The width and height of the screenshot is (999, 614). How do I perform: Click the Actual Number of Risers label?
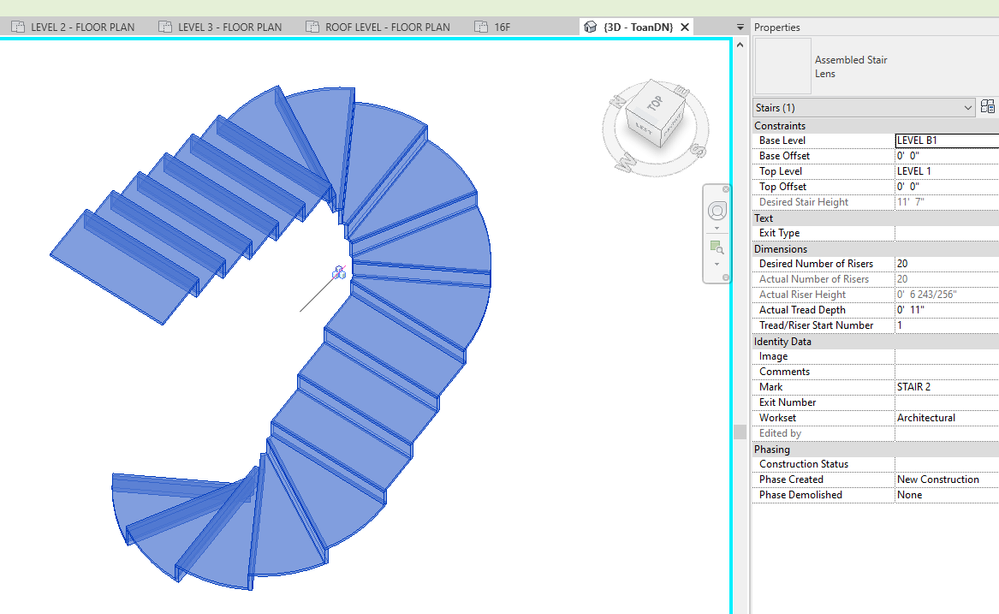point(814,279)
